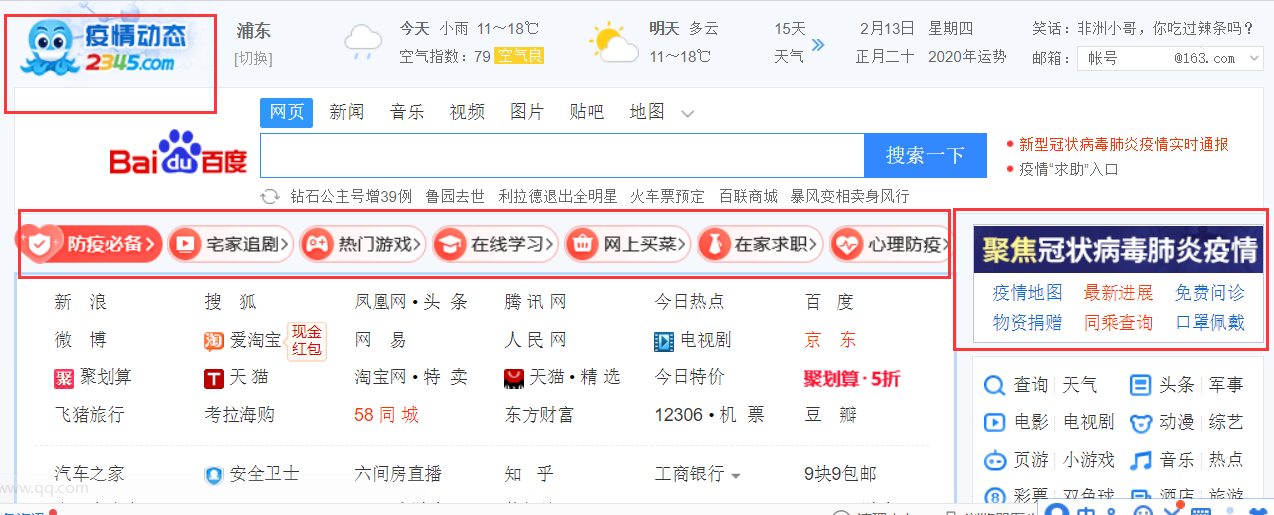Viewport: 1274px width, 515px height.
Task: Open 宅家追剧 video shortcut
Action: tap(184, 243)
